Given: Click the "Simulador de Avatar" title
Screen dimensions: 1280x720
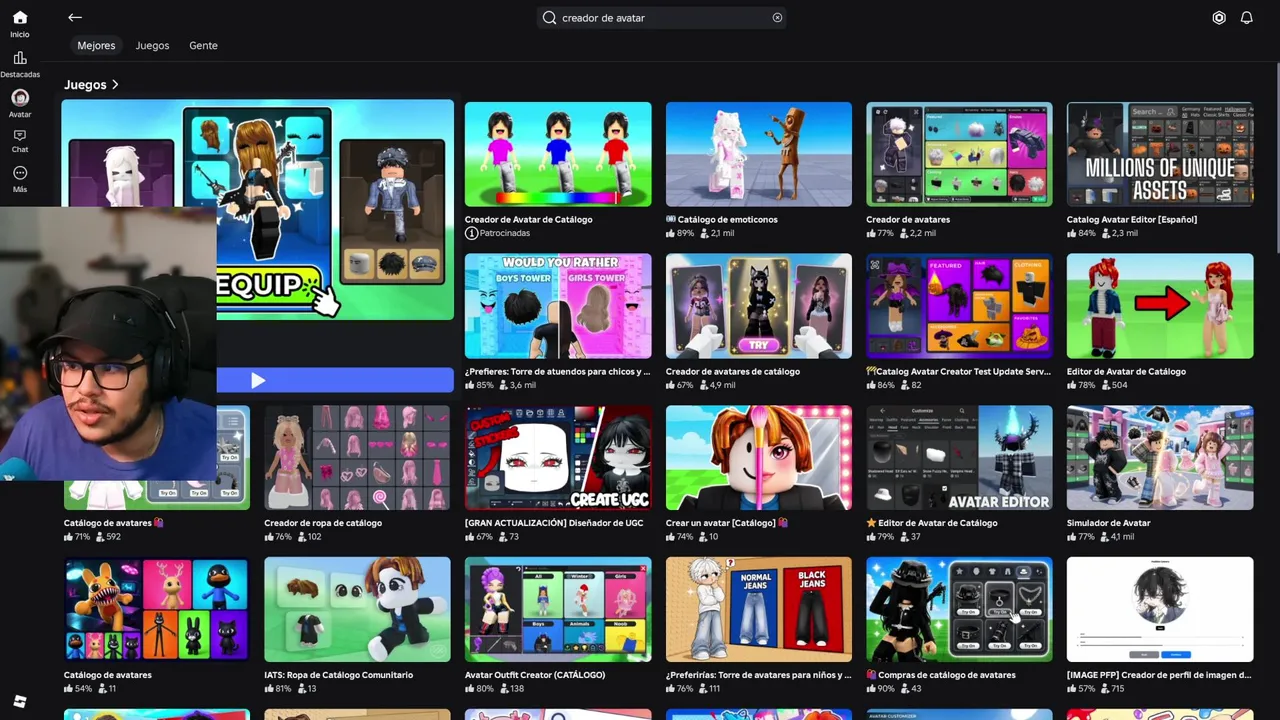Looking at the screenshot, I should 1109,523.
